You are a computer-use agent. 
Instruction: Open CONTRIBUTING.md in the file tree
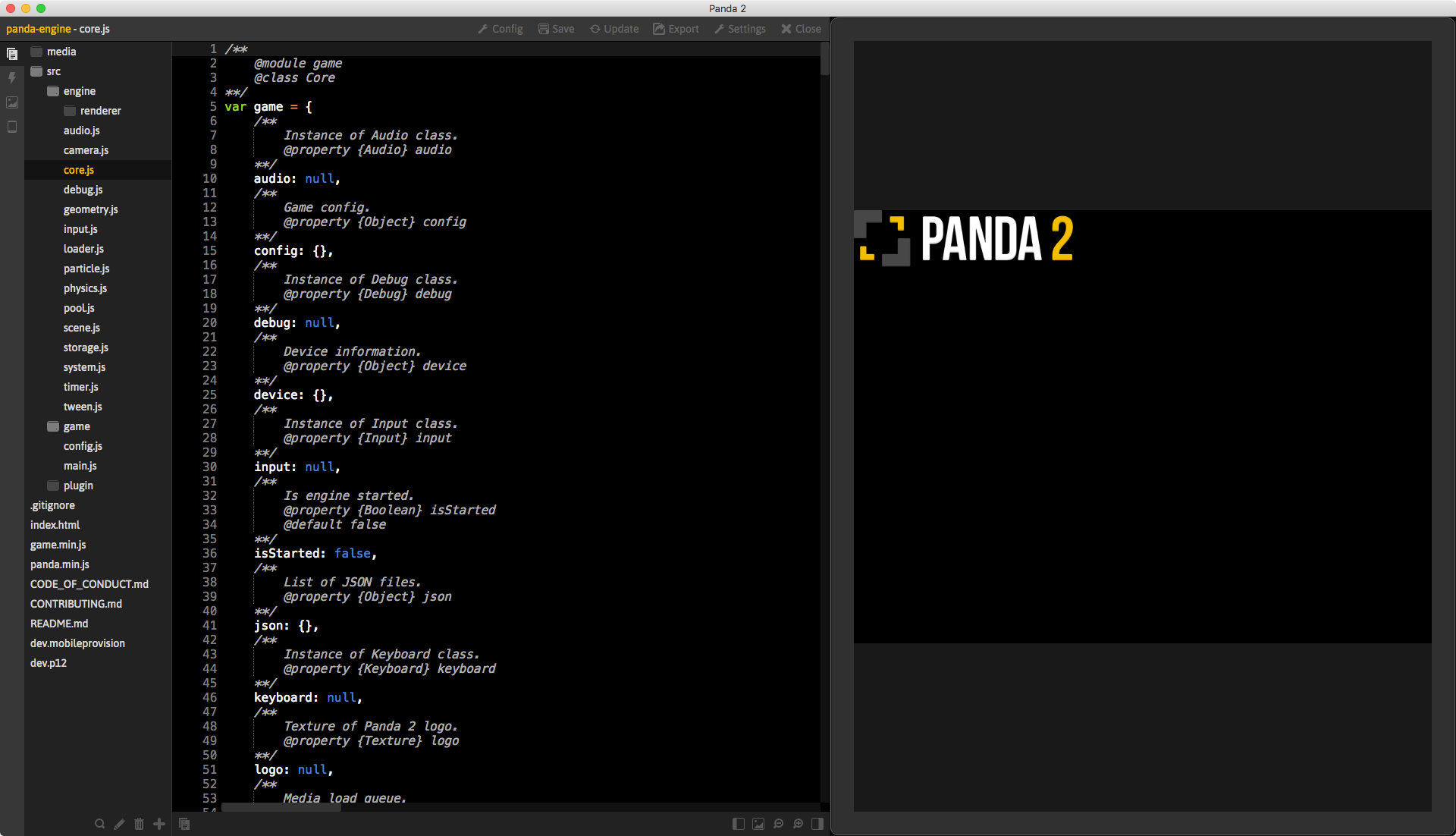click(77, 604)
